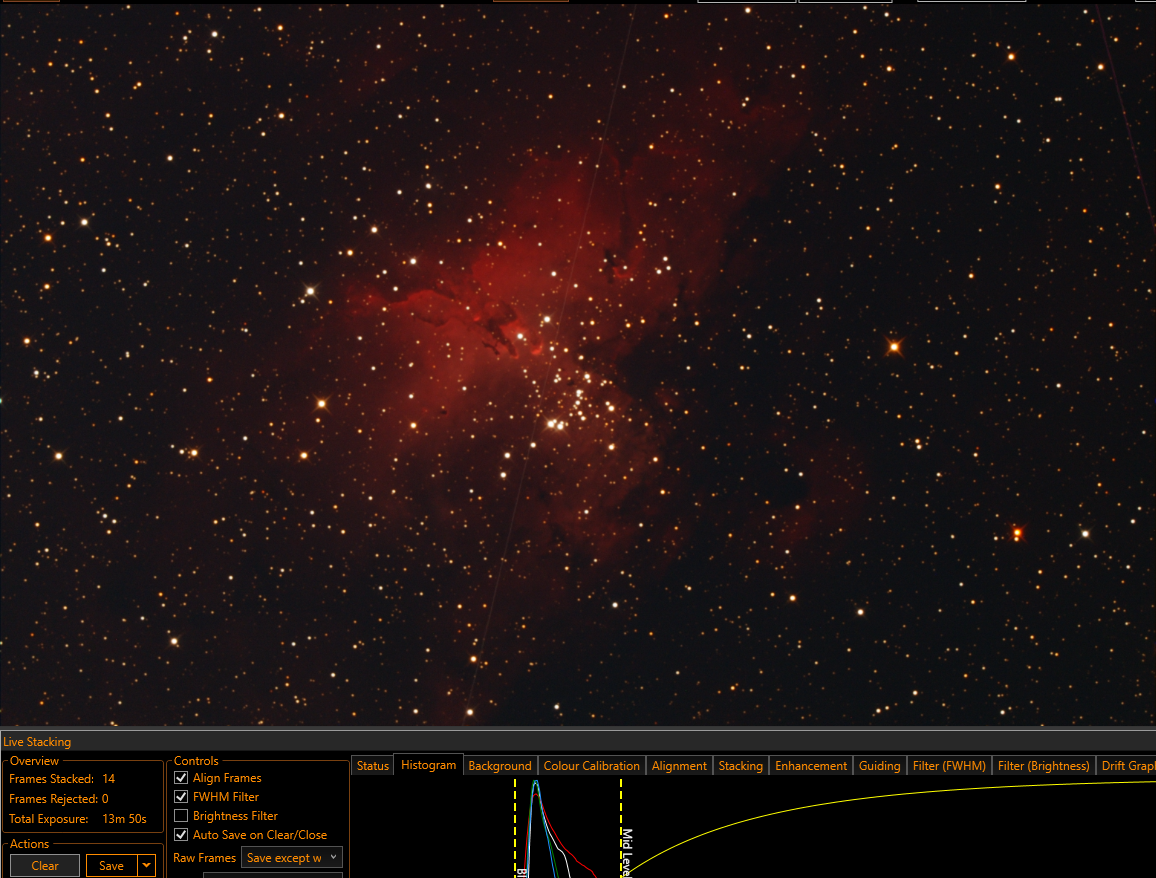Click the Clear stack button

[x=45, y=865]
